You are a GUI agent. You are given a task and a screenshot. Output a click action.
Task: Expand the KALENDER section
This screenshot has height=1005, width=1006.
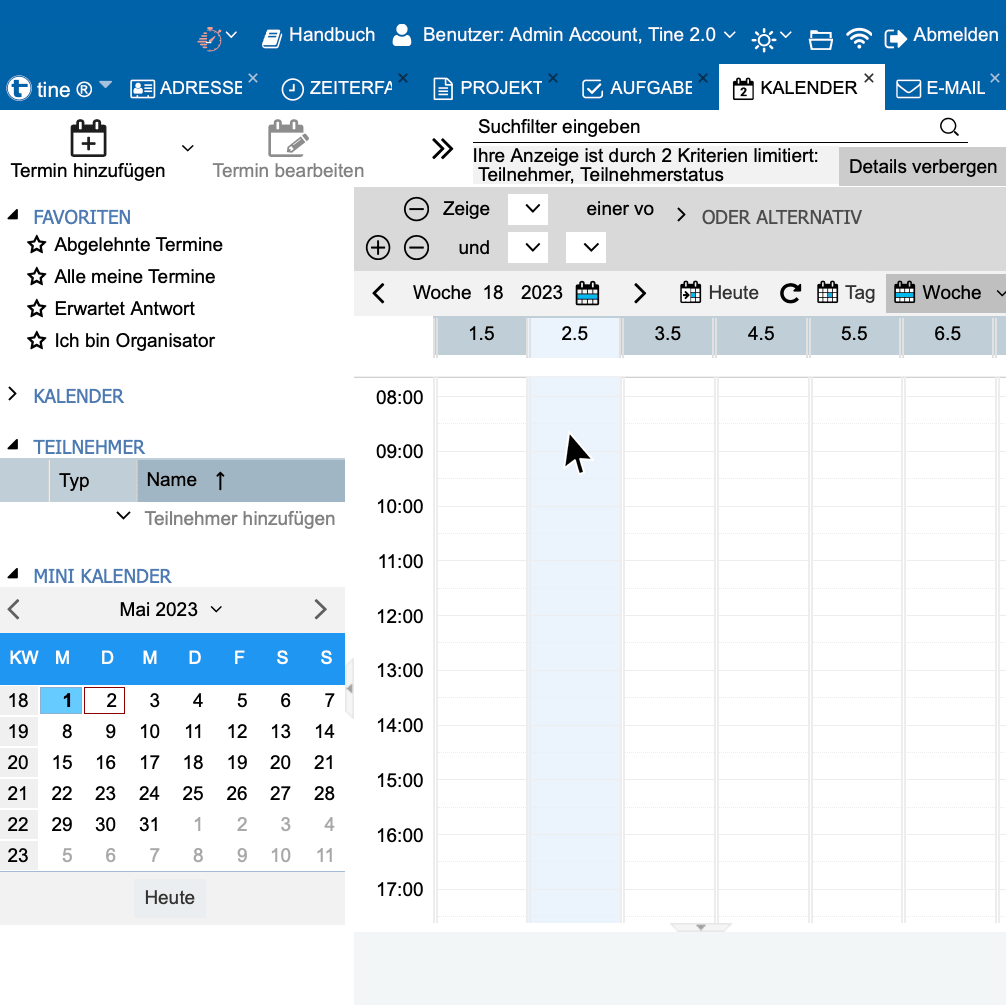tap(78, 396)
